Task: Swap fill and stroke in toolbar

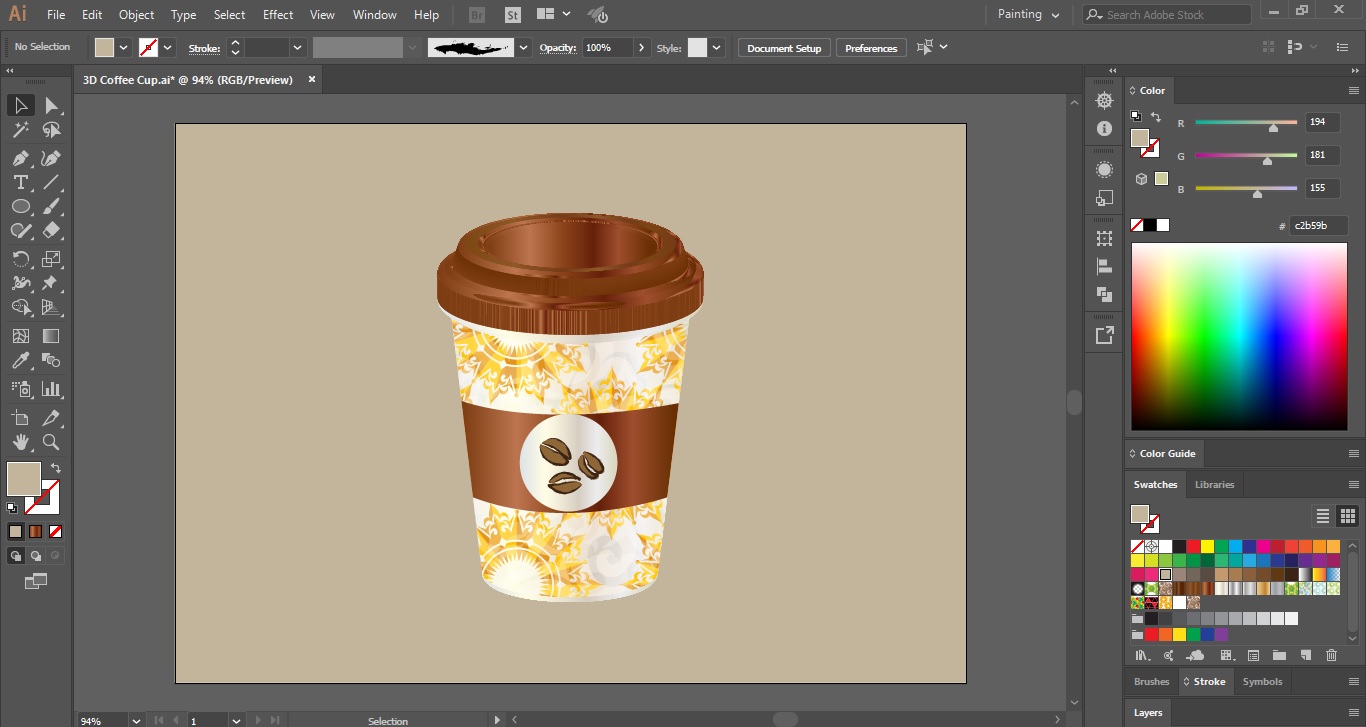Action: click(x=56, y=468)
